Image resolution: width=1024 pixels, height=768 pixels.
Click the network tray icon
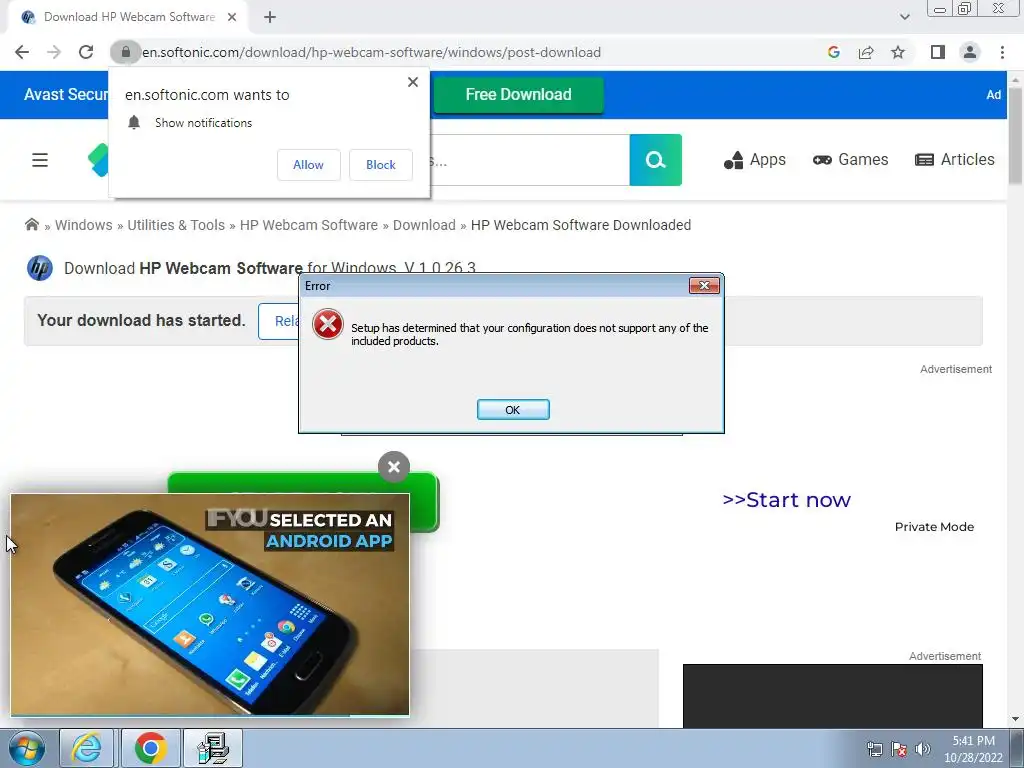[875, 749]
